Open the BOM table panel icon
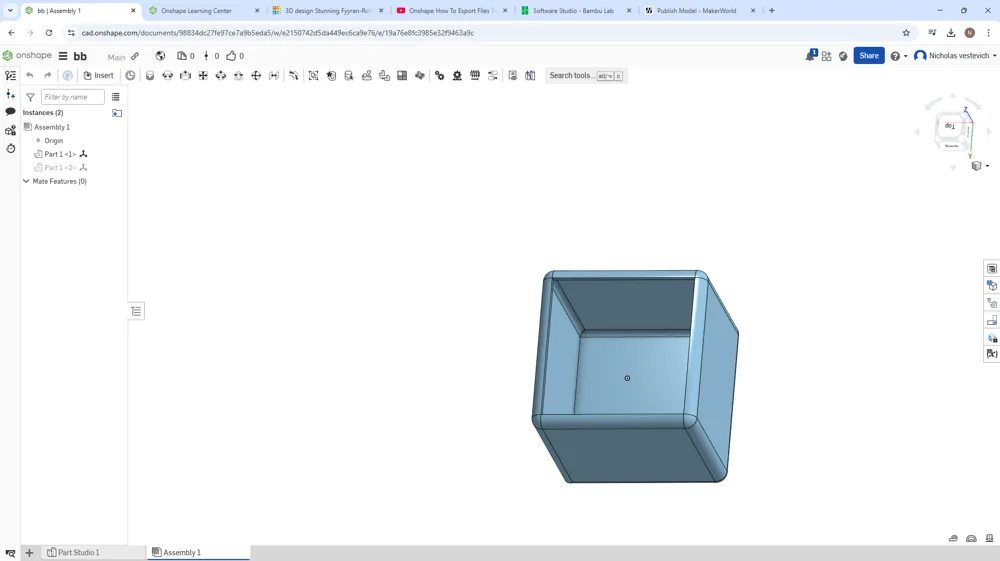Image resolution: width=1000 pixels, height=561 pixels. pos(992,268)
